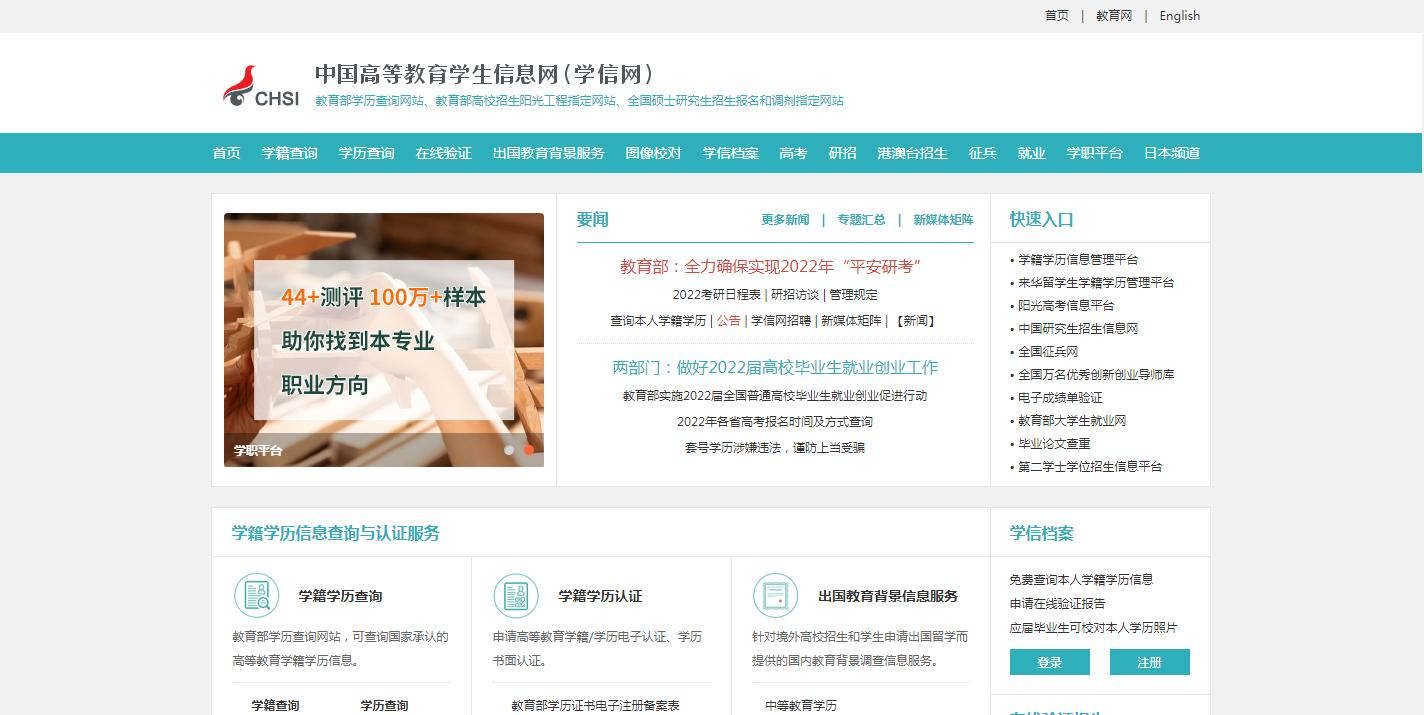Screen dimensions: 1424x715
Task: Open 全国征兵网 quick link
Action: click(x=1048, y=352)
